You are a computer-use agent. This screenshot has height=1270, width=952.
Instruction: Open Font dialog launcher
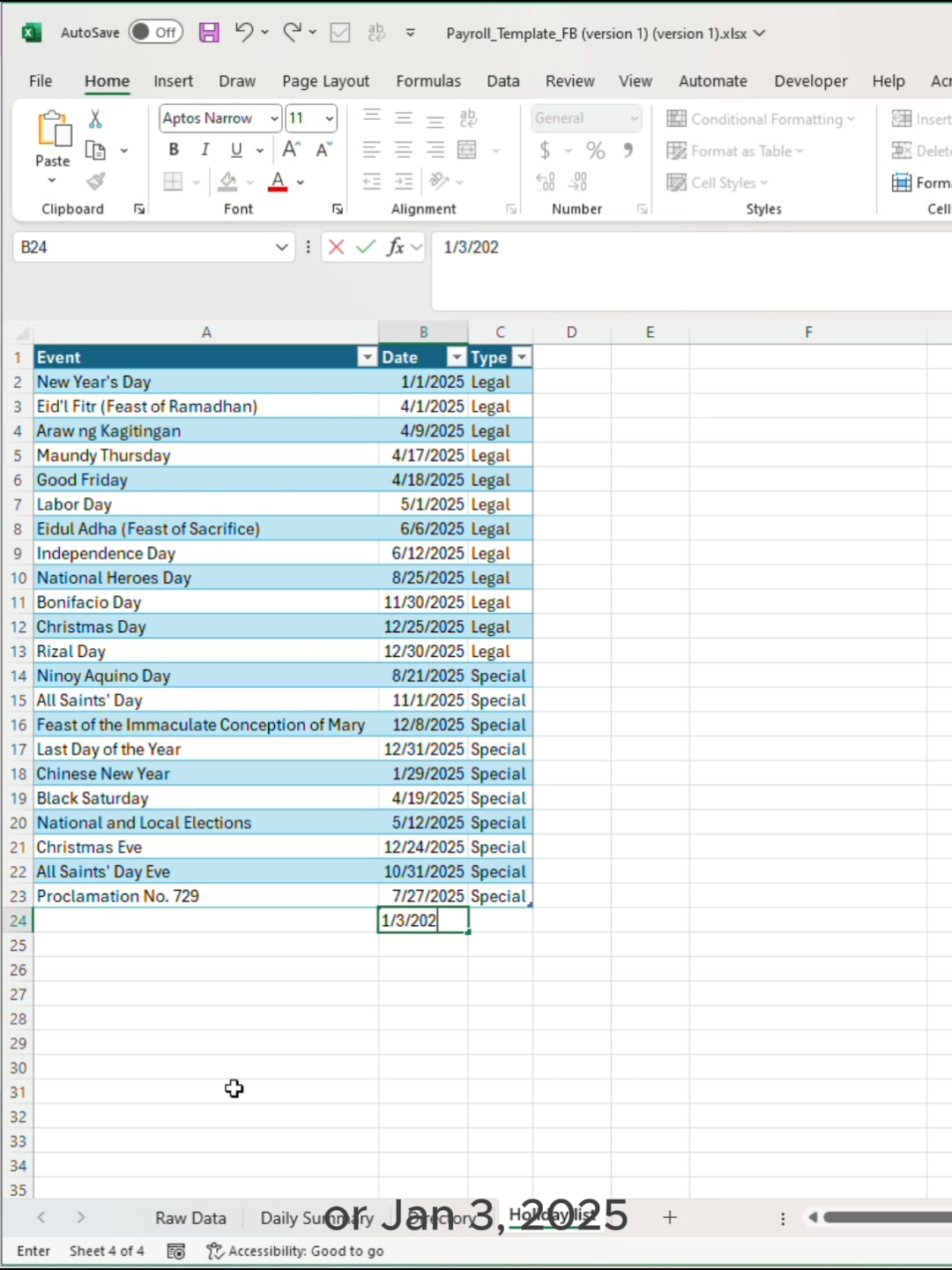(337, 209)
